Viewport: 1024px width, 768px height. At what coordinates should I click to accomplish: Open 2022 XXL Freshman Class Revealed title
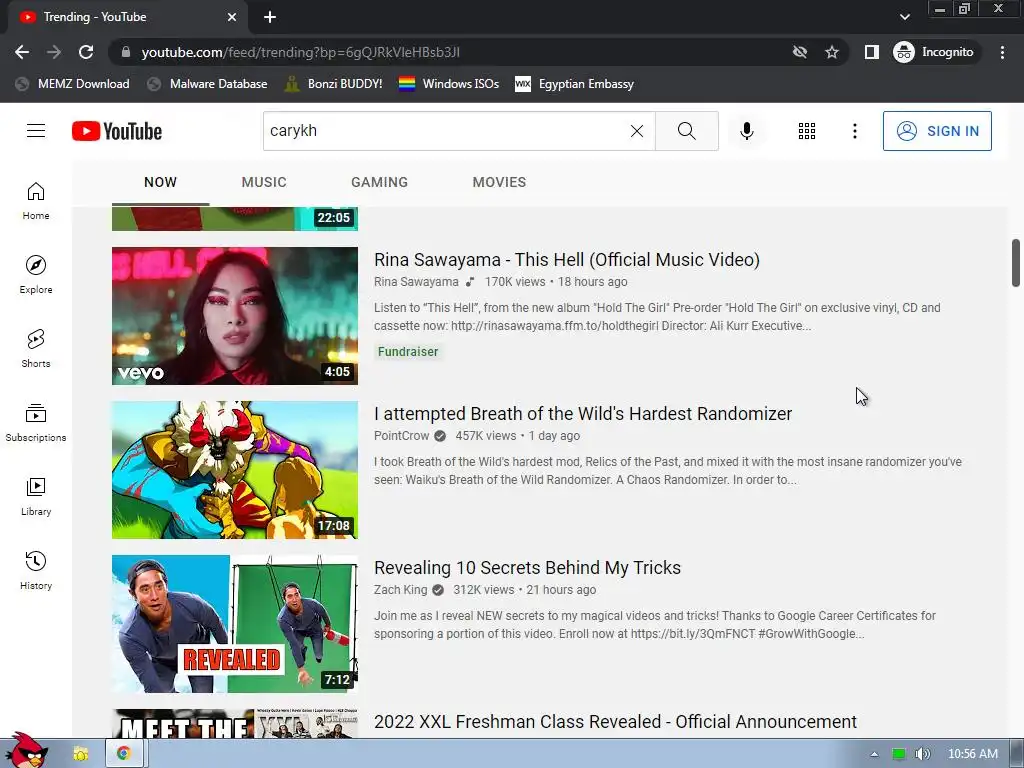(615, 722)
